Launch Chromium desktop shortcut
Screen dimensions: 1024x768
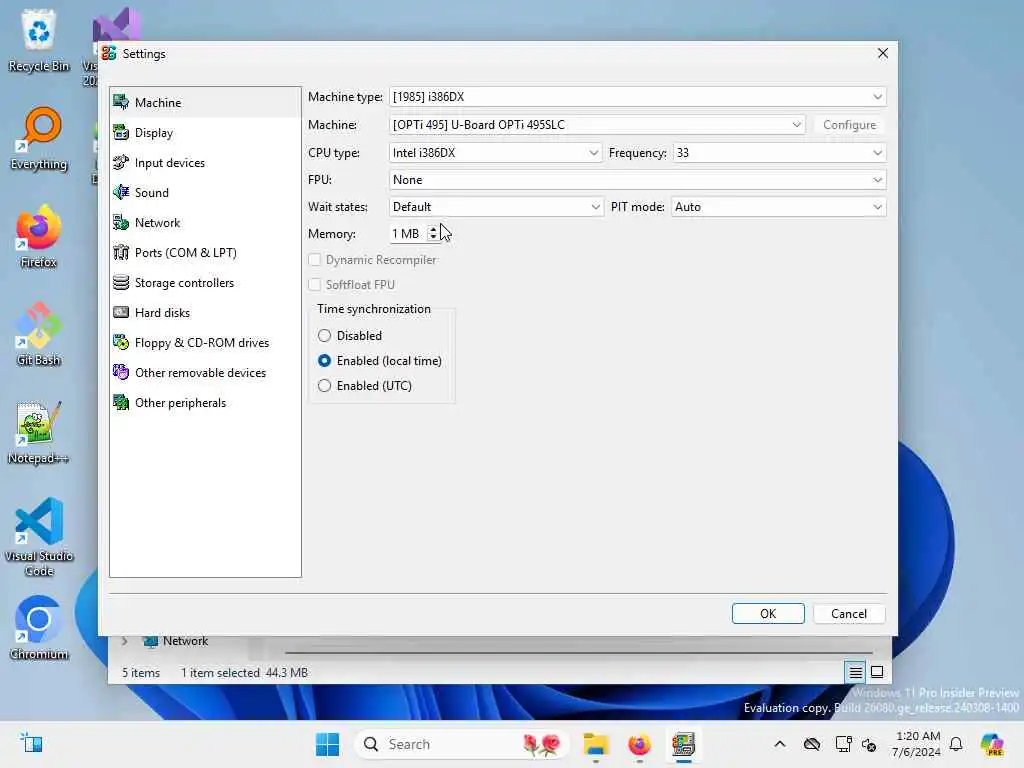point(39,628)
